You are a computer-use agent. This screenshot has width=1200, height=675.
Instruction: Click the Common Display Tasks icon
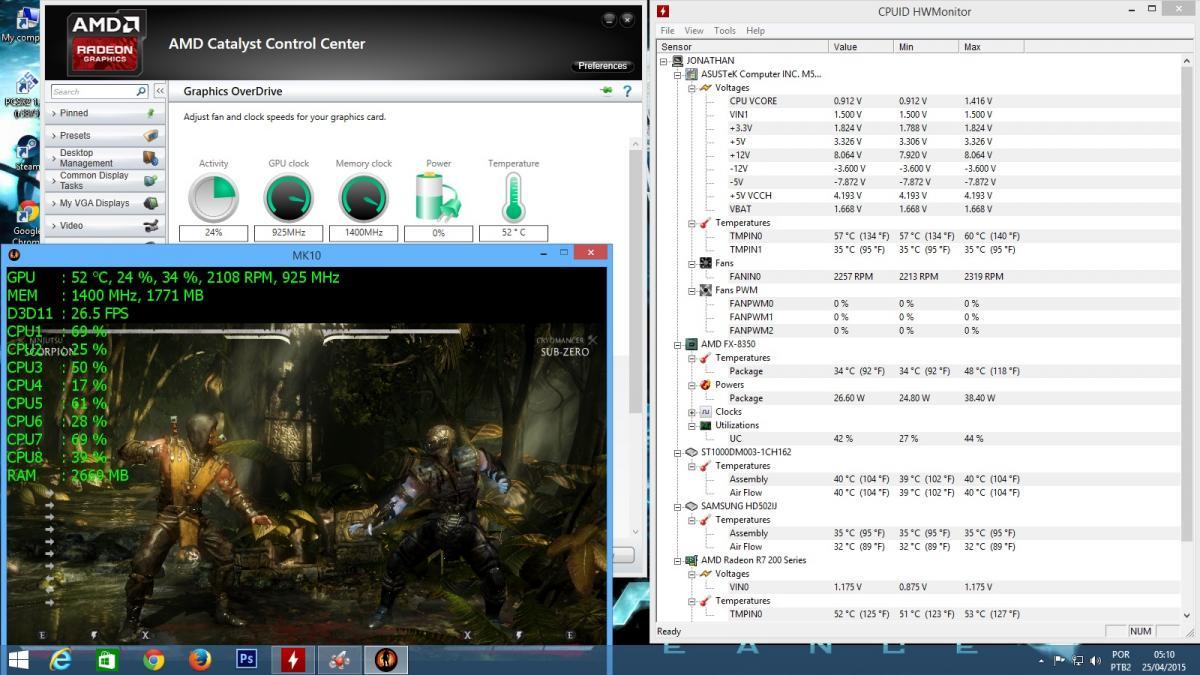click(151, 181)
